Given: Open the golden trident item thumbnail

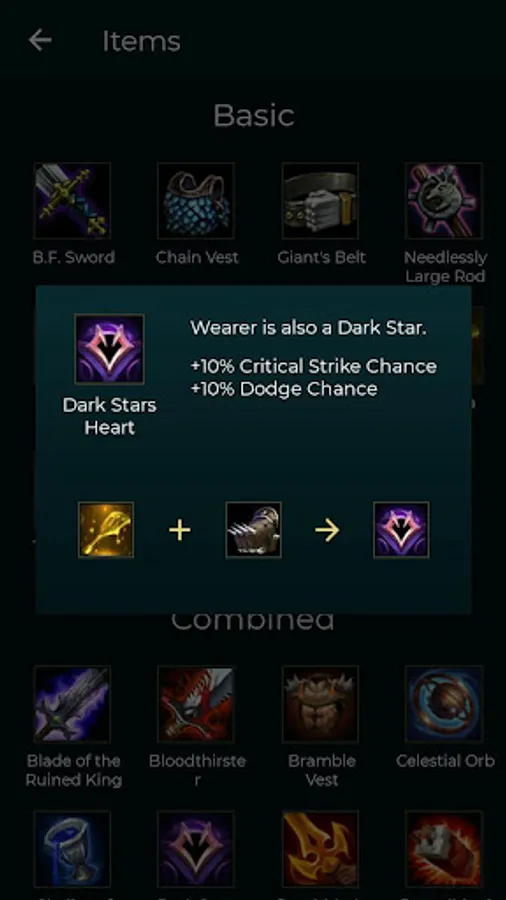Looking at the screenshot, I should (x=321, y=849).
